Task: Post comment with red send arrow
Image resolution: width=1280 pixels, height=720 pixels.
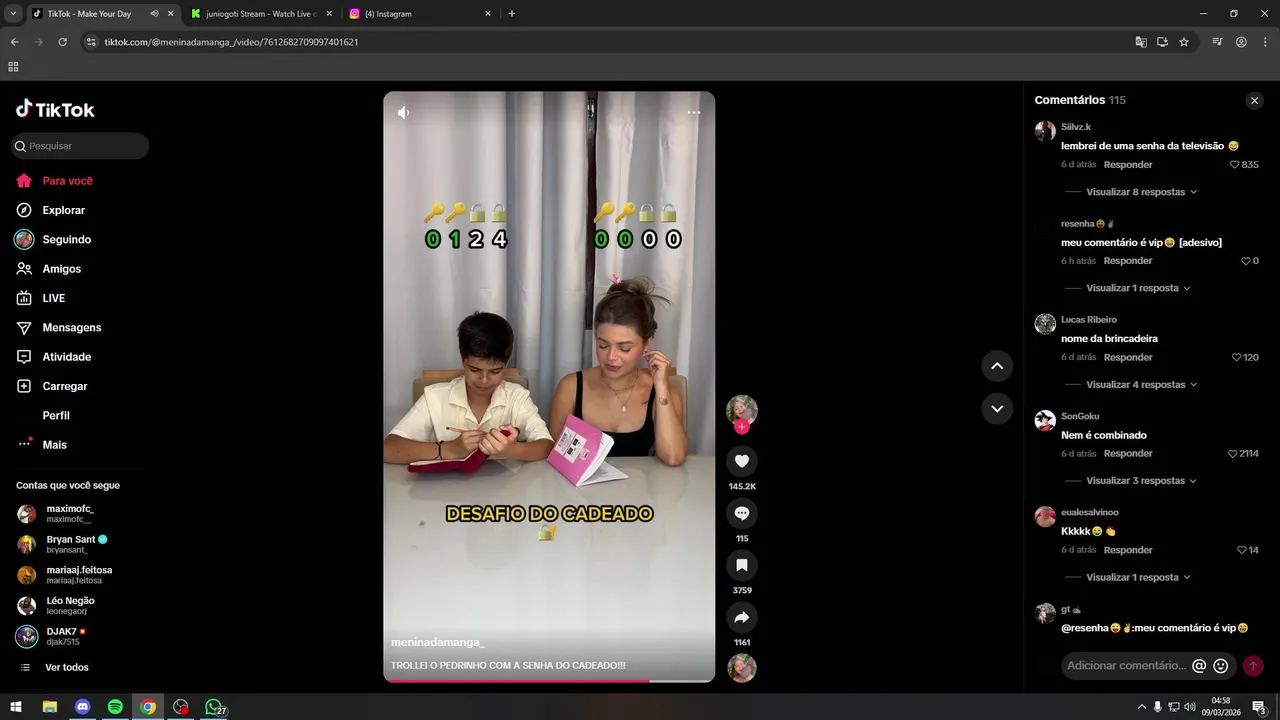Action: 1253,666
